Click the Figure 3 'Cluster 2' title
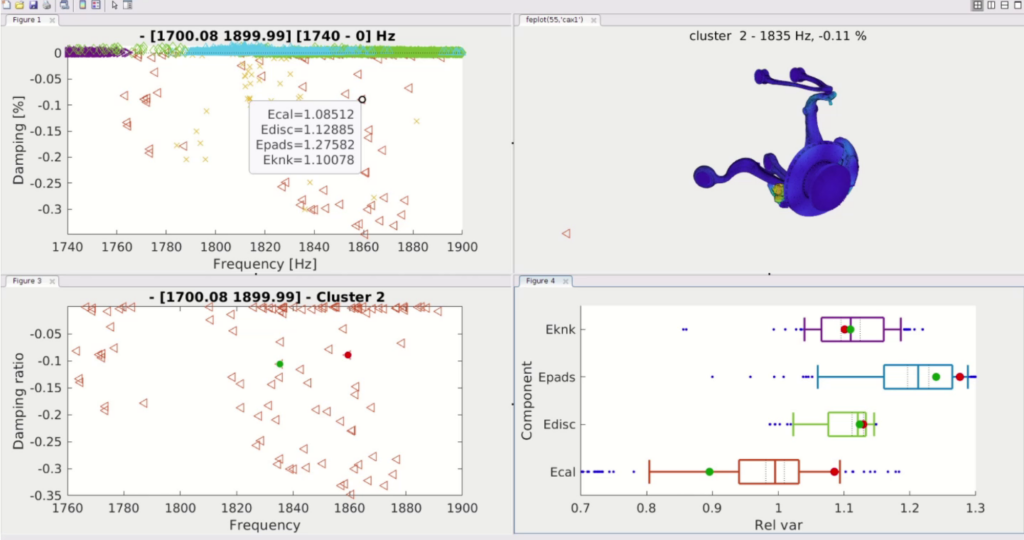The width and height of the screenshot is (1024, 540). 266,297
